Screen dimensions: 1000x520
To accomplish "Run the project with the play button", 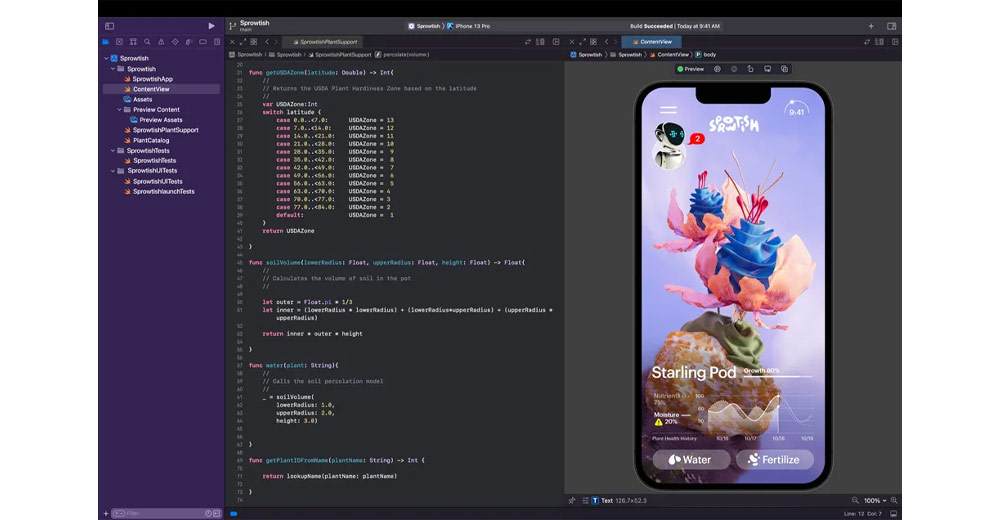I will [x=211, y=26].
